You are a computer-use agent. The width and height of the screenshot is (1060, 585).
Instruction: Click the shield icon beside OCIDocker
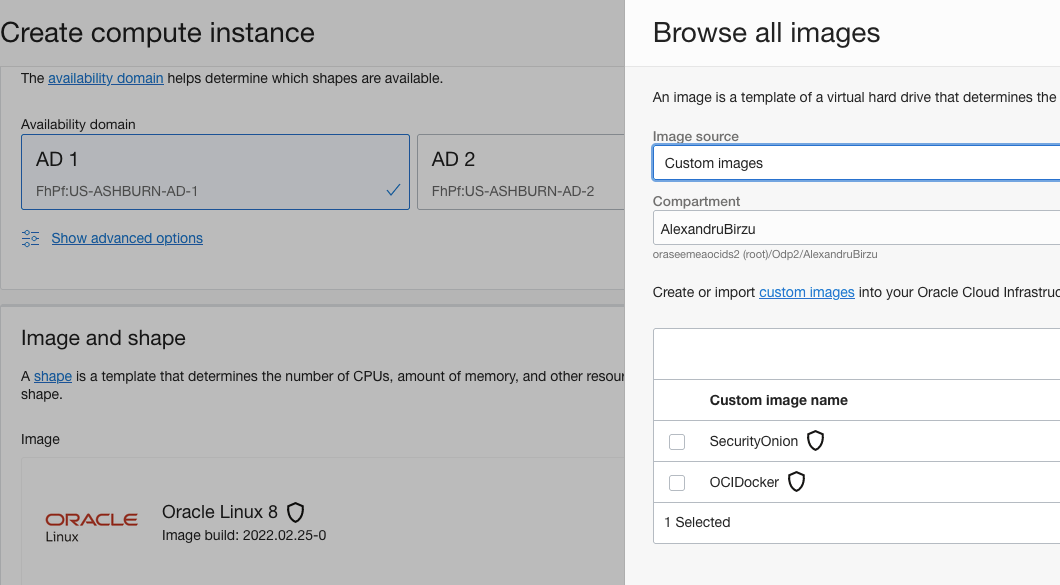tap(796, 482)
